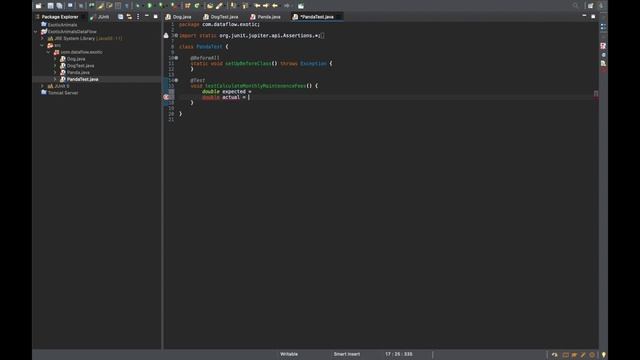Image resolution: width=640 pixels, height=360 pixels.
Task: Expand DogTest.java in tree
Action: [x=55, y=66]
